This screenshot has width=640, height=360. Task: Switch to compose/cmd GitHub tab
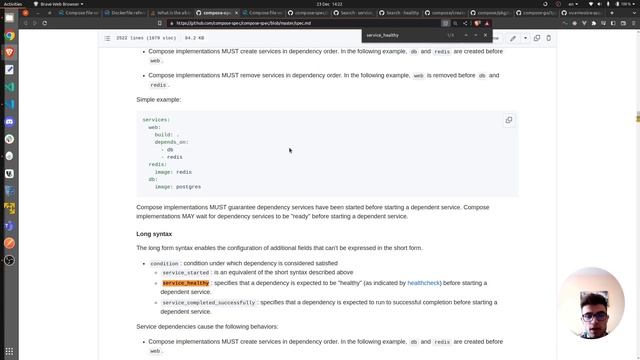[444, 13]
